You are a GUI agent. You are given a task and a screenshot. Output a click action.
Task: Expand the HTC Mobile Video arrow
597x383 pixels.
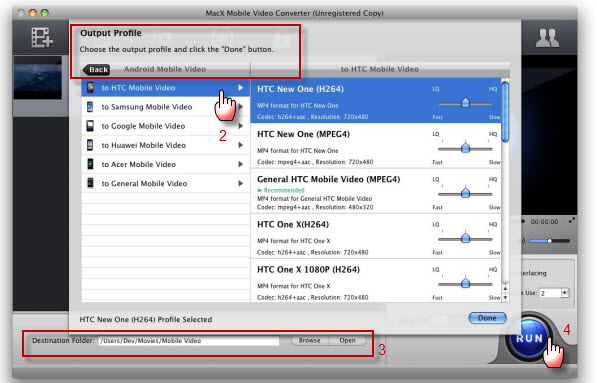click(x=241, y=88)
